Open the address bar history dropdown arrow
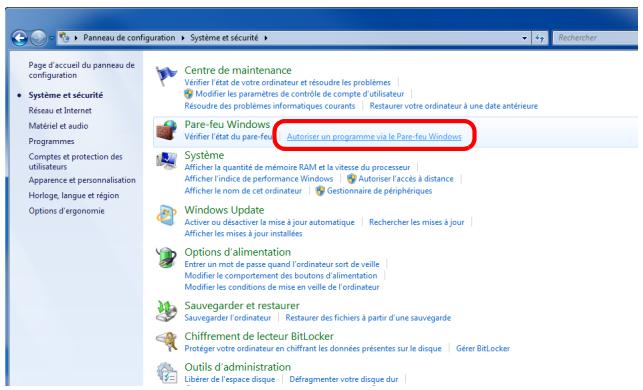 point(524,38)
